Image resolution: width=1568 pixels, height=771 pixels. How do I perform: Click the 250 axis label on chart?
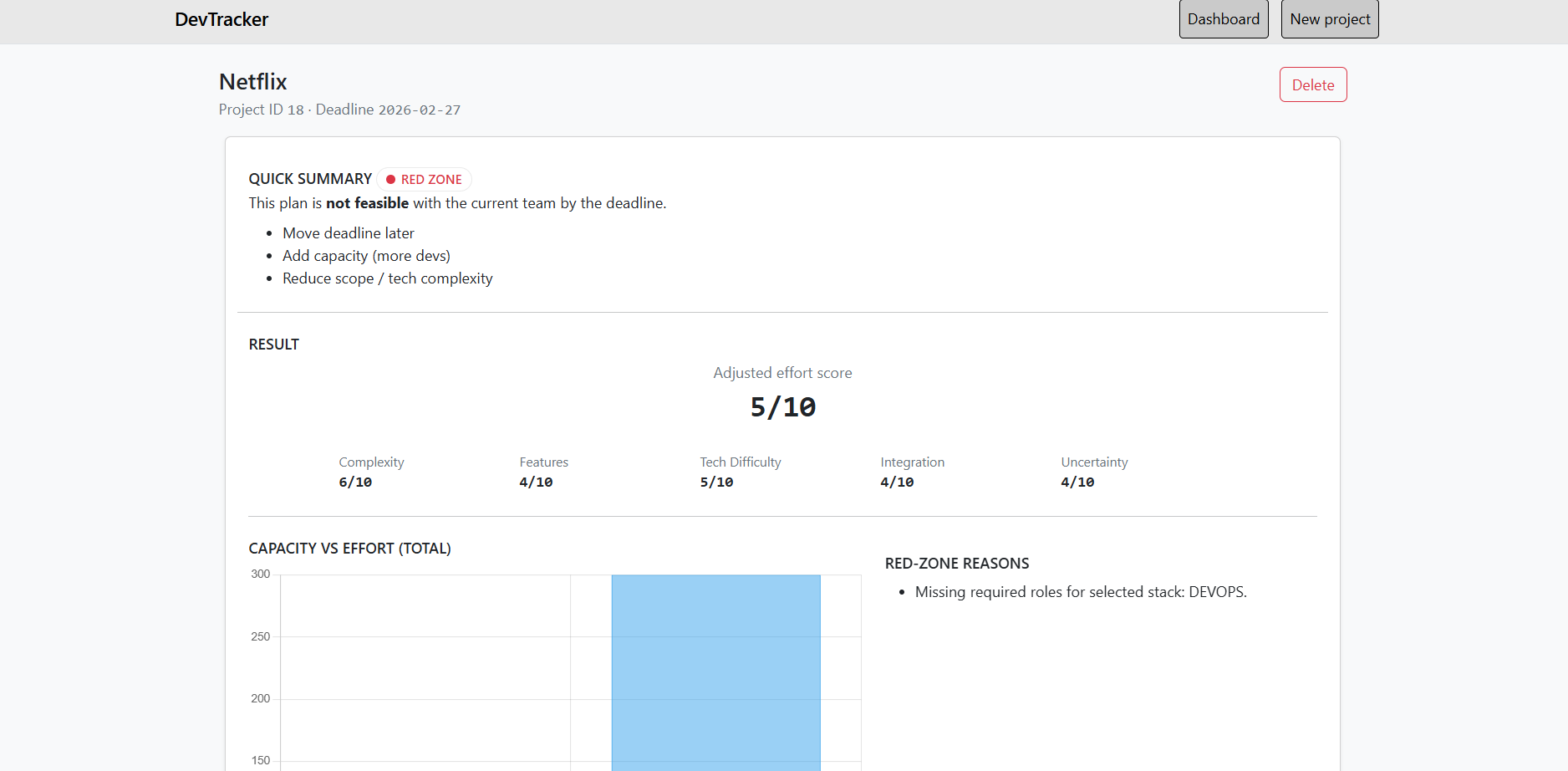coord(261,637)
